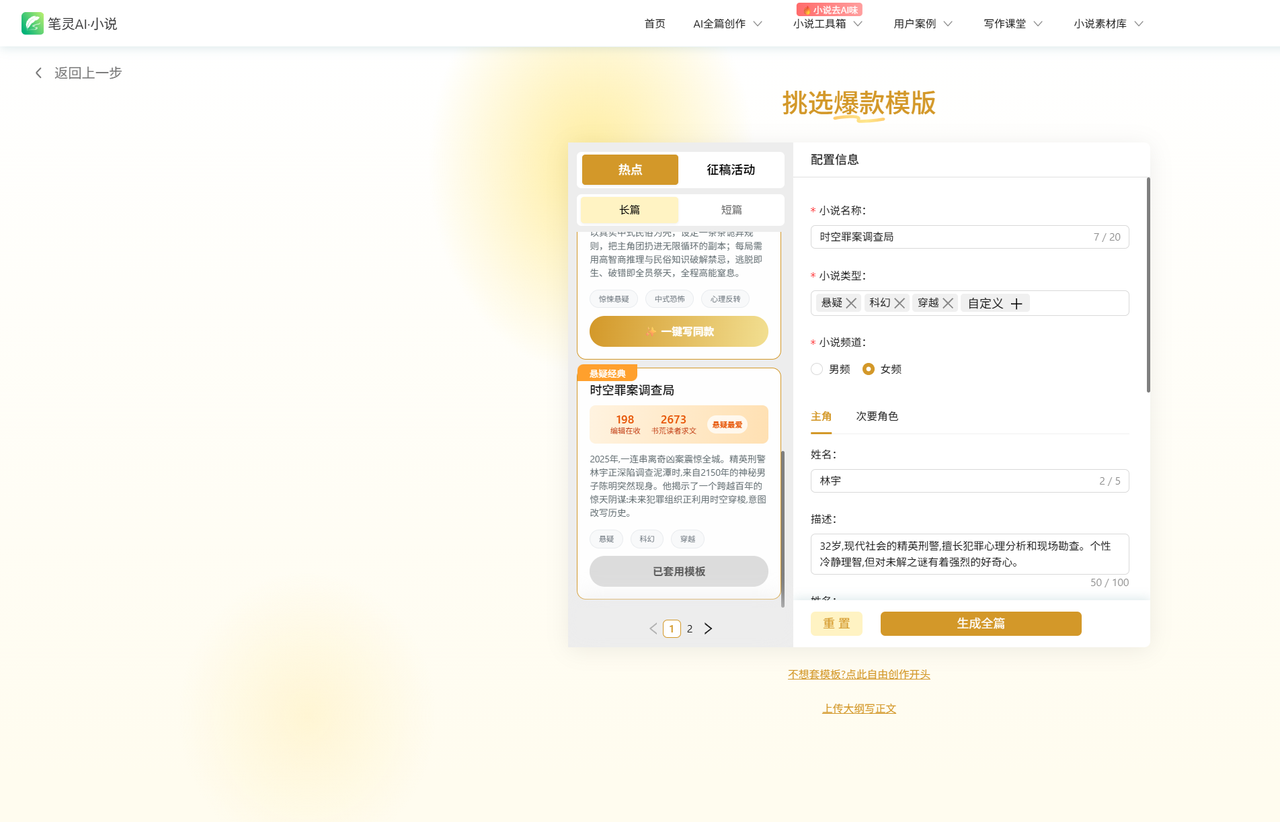Switch to the 热点 tab

[630, 170]
